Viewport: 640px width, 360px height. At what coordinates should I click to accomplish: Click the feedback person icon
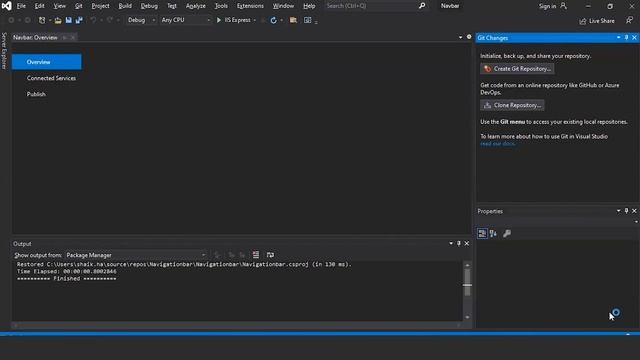pyautogui.click(x=629, y=20)
